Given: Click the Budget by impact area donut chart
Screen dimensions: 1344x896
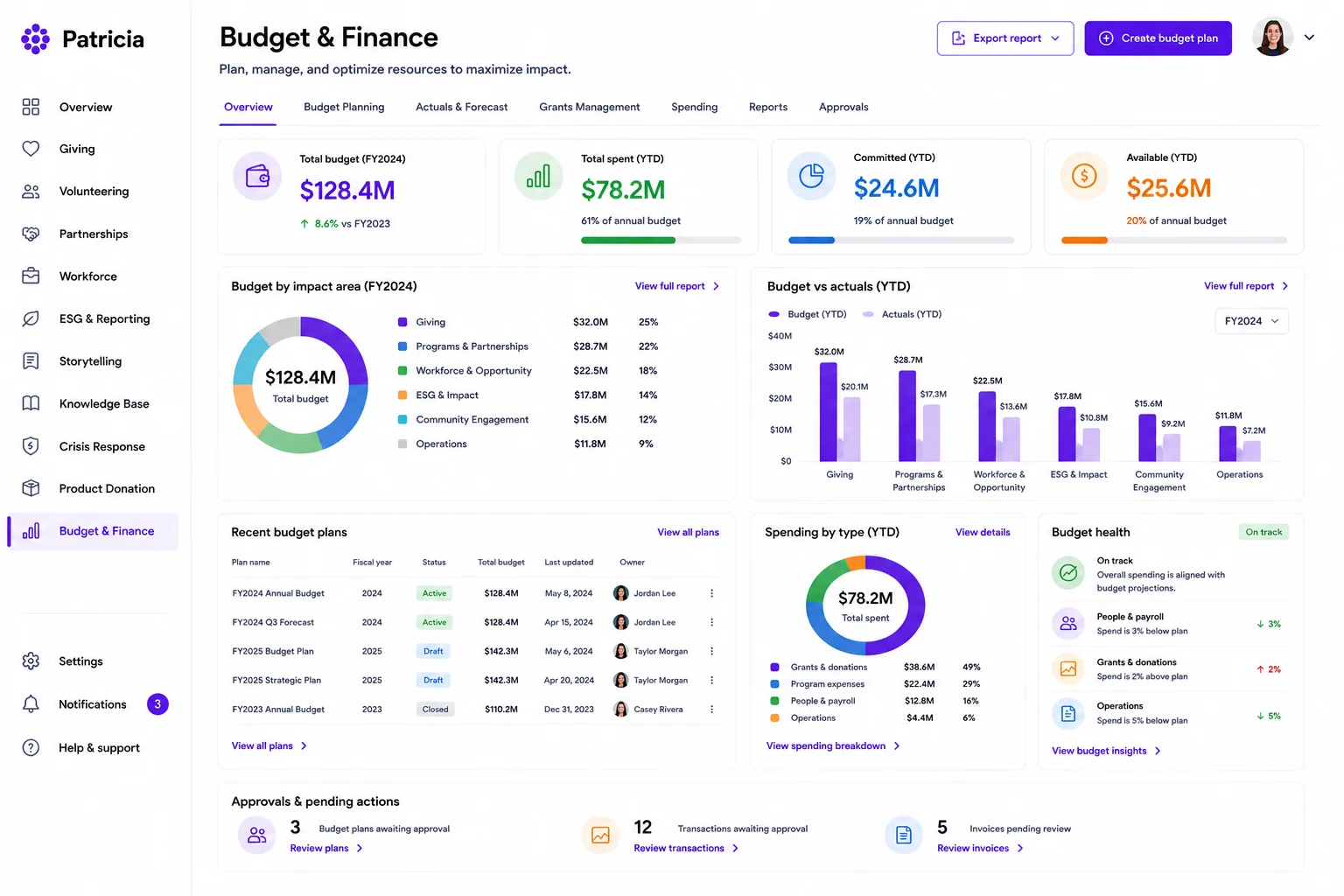Looking at the screenshot, I should 300,385.
